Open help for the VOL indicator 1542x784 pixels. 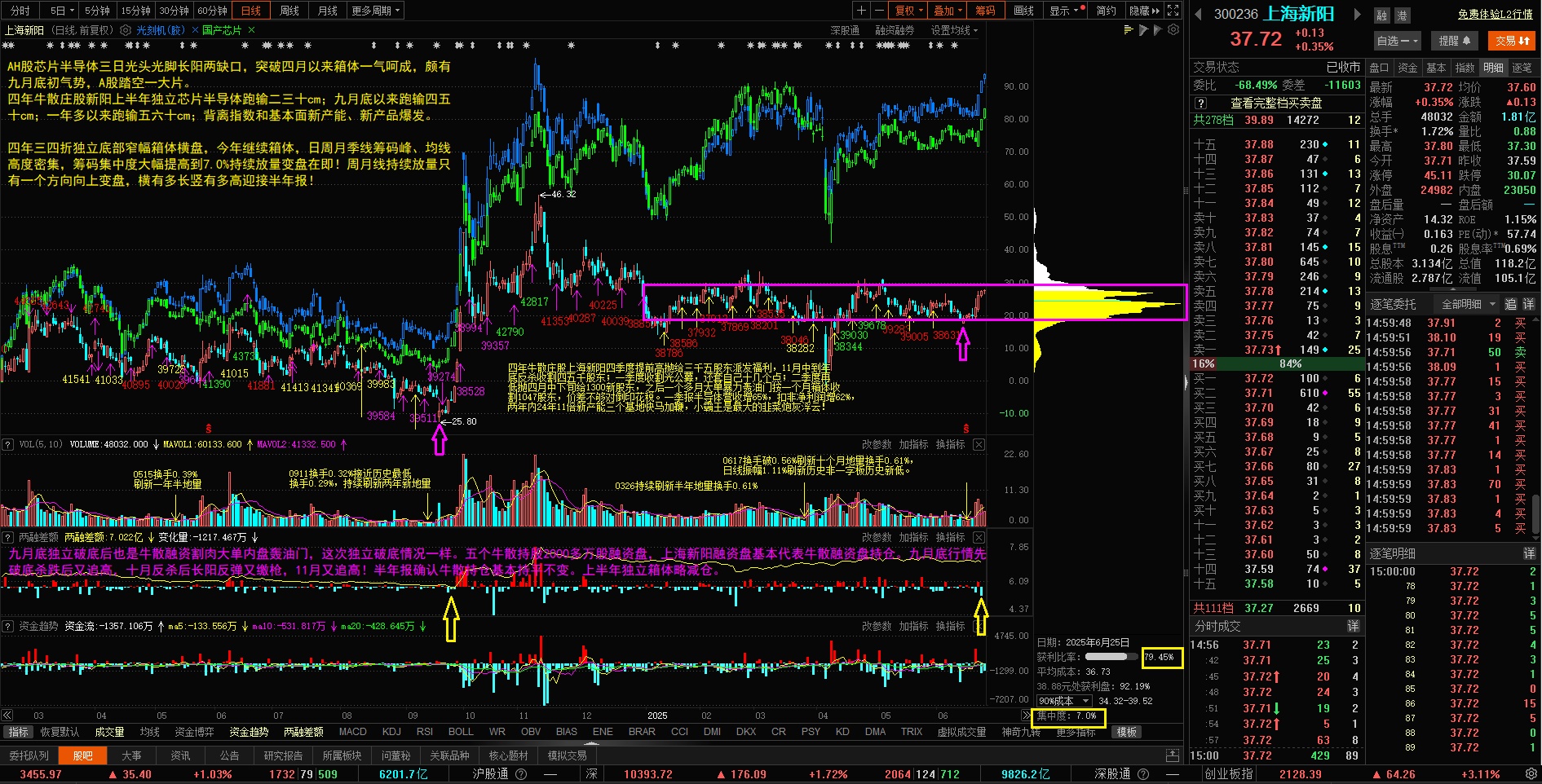[7, 444]
